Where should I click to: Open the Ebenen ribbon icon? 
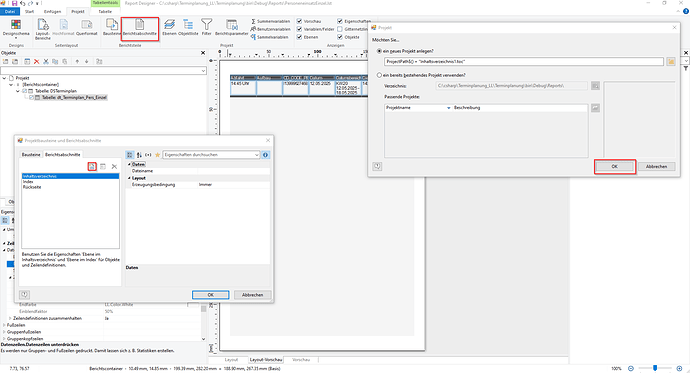click(169, 28)
